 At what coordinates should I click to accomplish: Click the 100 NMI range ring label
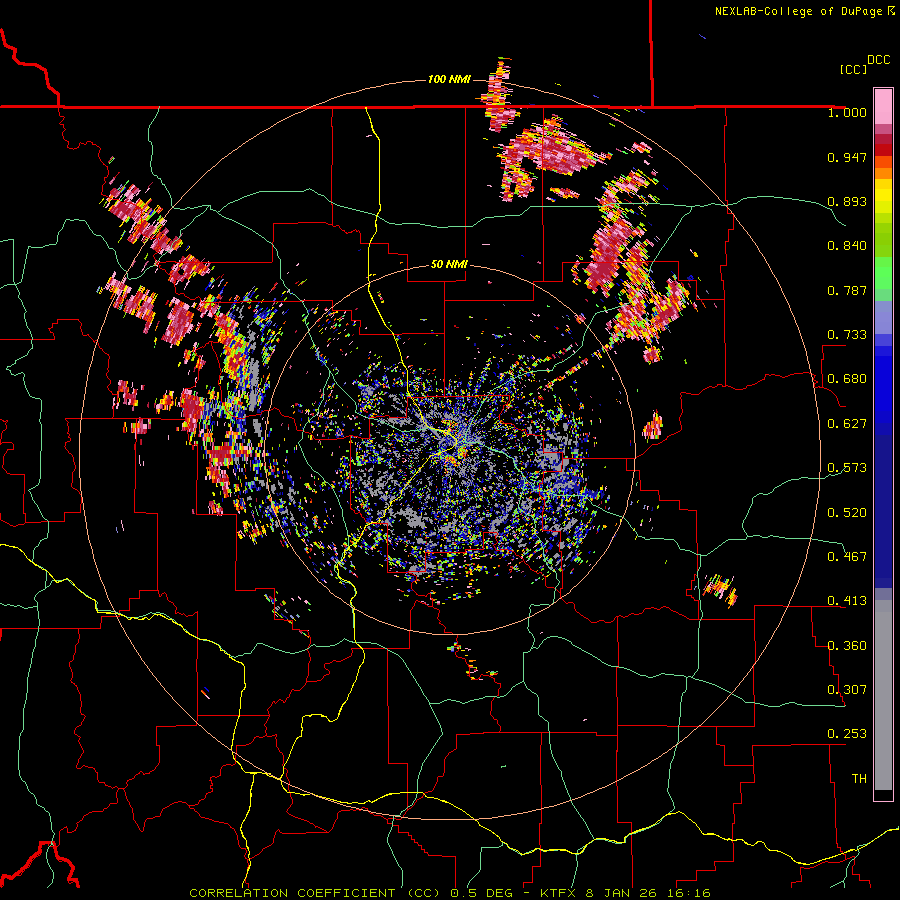point(449,79)
